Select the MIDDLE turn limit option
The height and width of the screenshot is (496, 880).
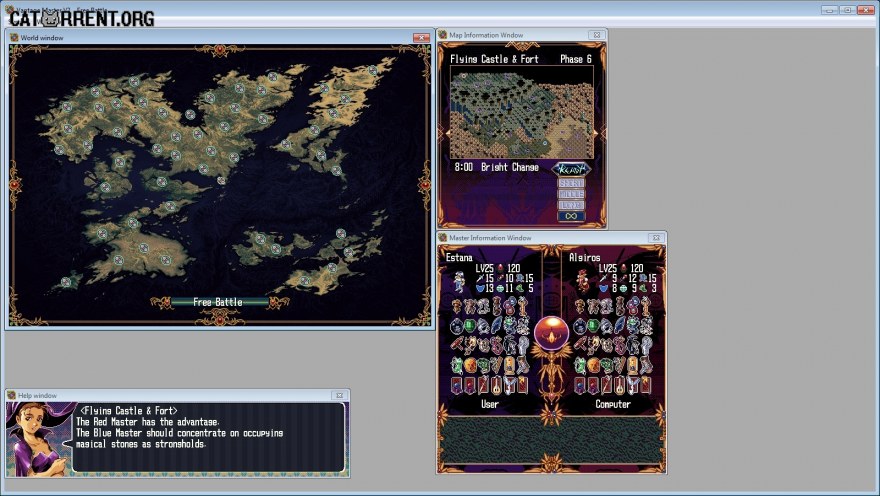571,194
